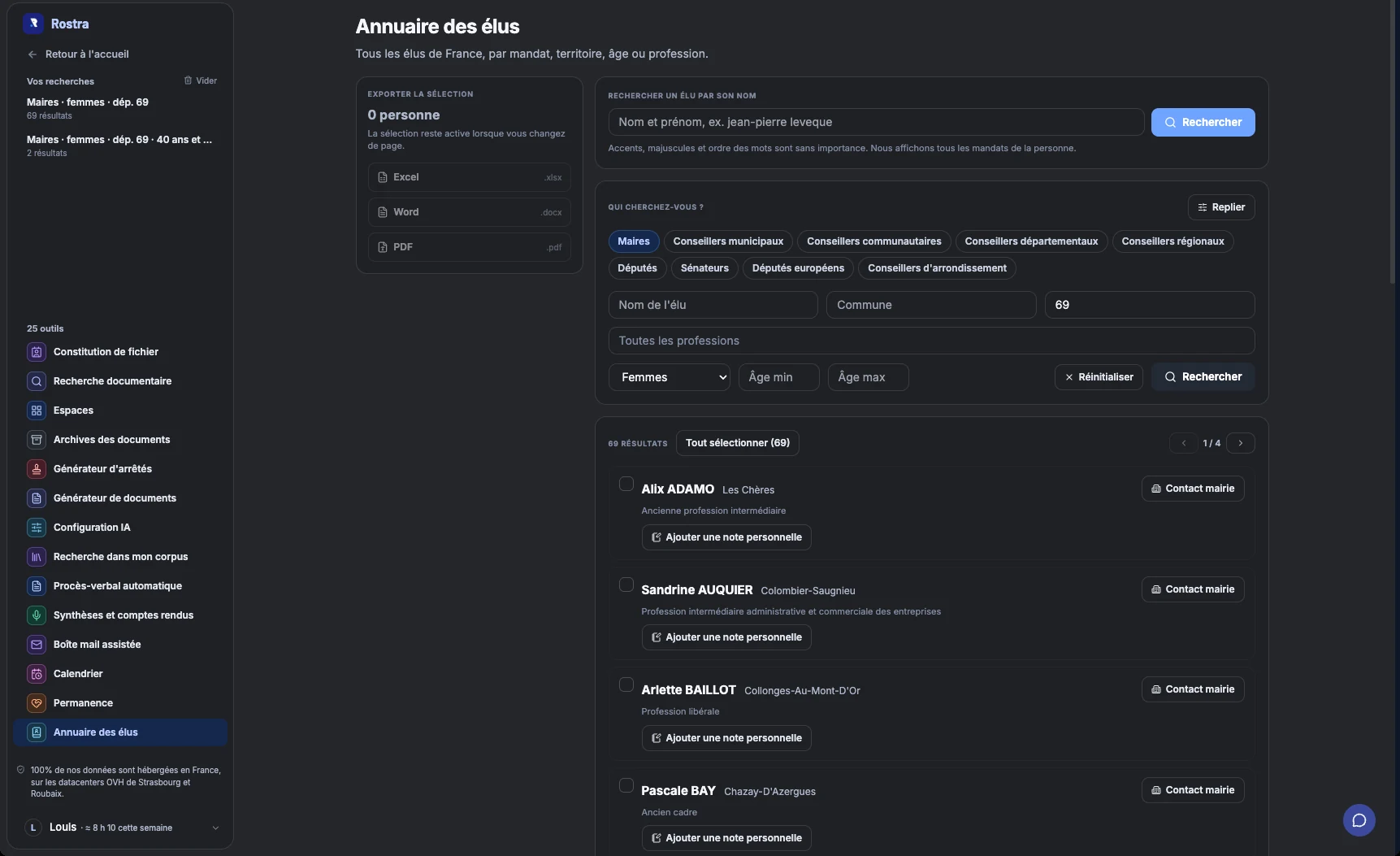Click the Procès-verbal automatique icon
Viewport: 1400px width, 856px height.
pyautogui.click(x=37, y=586)
